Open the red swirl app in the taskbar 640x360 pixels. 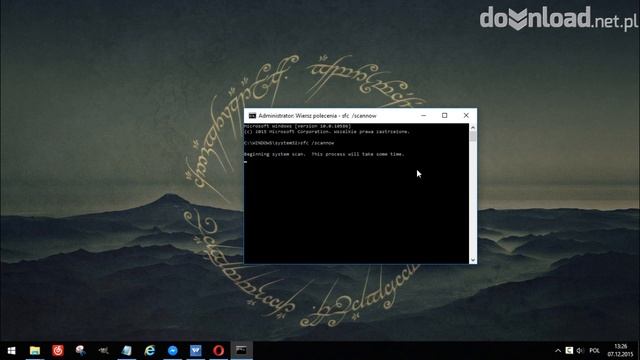(x=58, y=351)
